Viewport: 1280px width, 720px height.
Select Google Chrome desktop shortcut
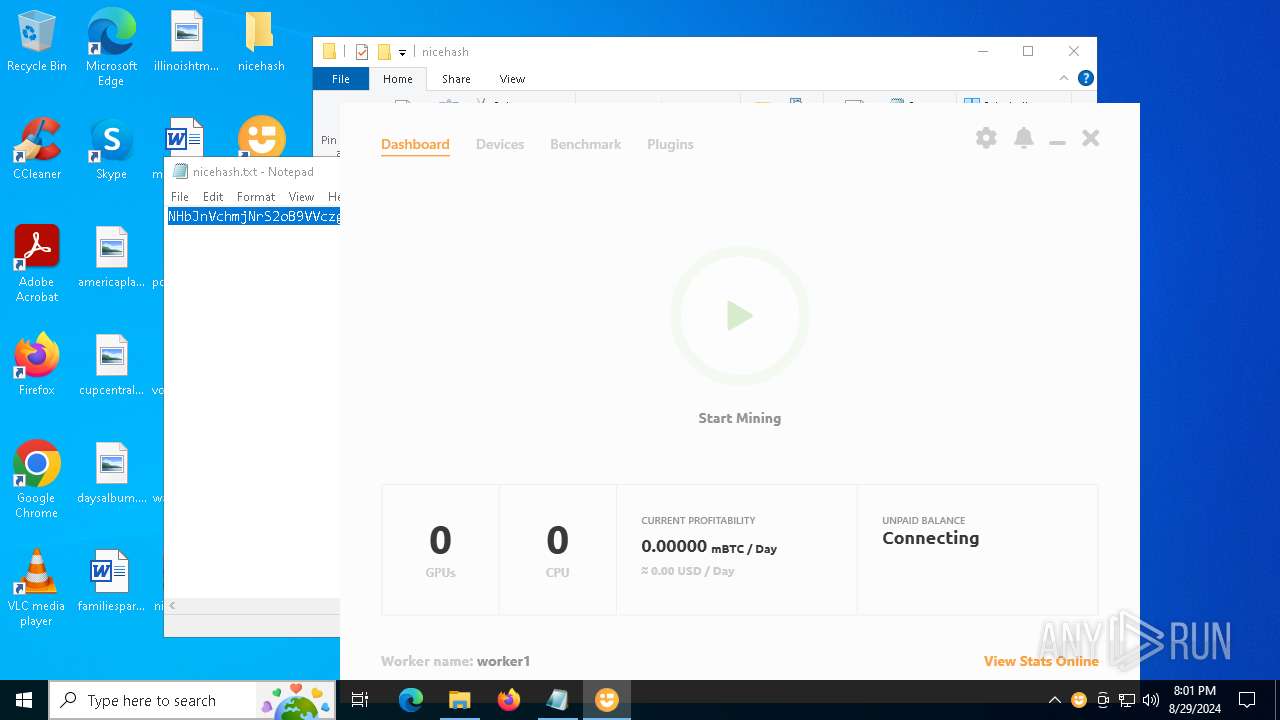click(x=37, y=480)
